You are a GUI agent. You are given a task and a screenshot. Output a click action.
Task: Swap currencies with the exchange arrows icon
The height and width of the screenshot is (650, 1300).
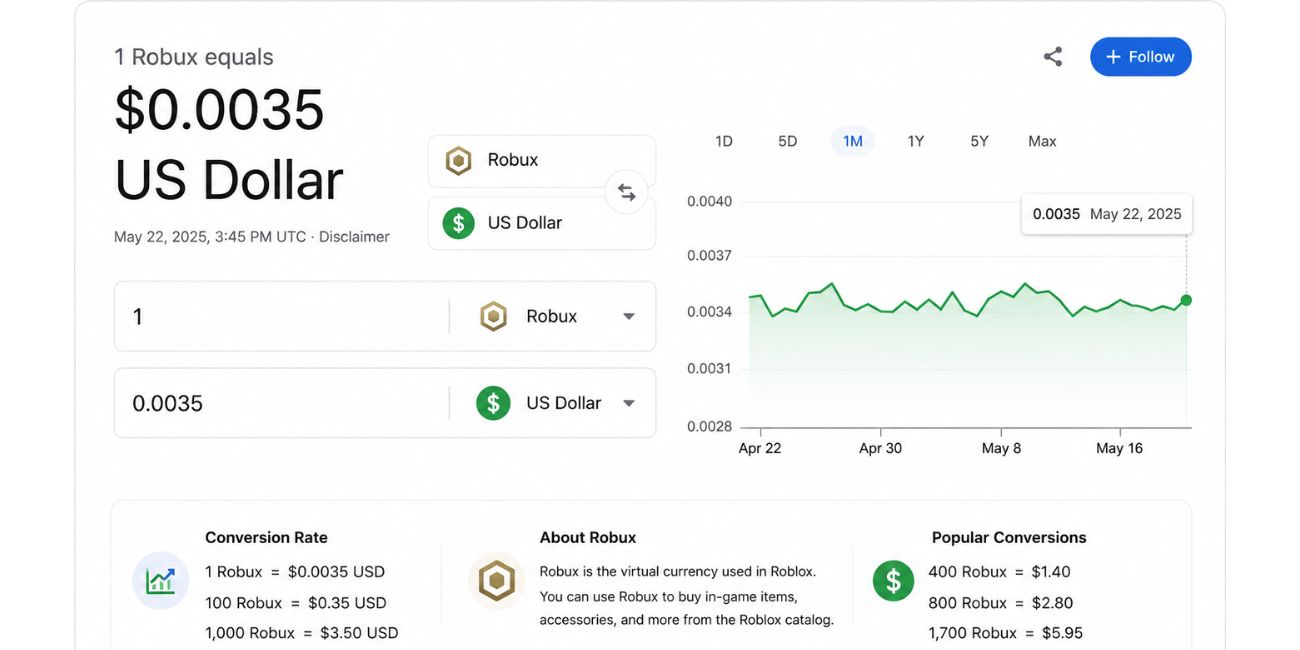tap(627, 192)
